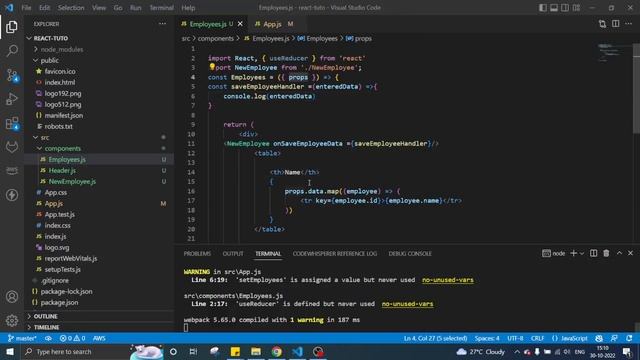Open the Terminal menu
The image size is (640, 360).
click(x=161, y=8)
